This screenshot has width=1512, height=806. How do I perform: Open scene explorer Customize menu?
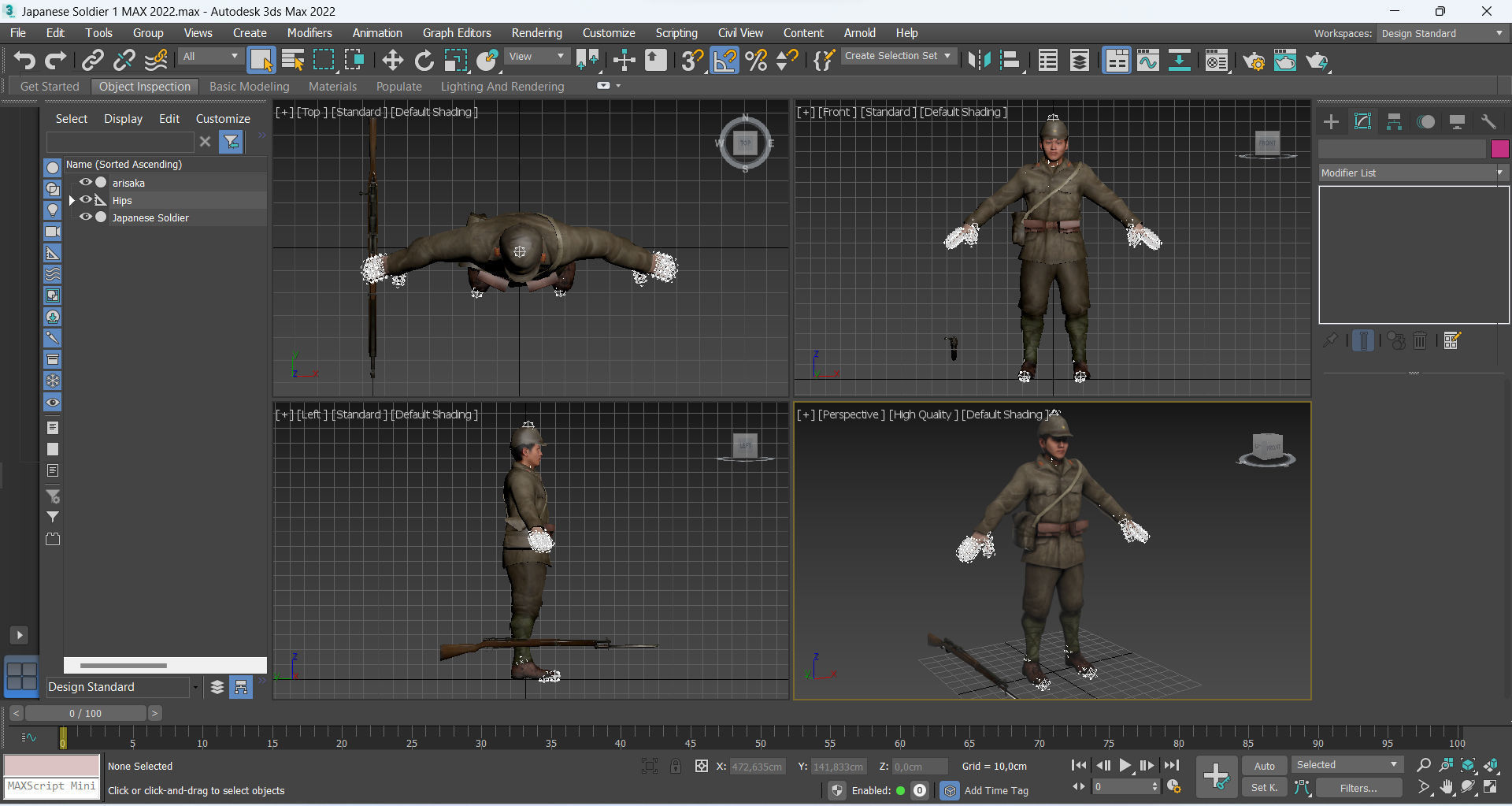[223, 119]
